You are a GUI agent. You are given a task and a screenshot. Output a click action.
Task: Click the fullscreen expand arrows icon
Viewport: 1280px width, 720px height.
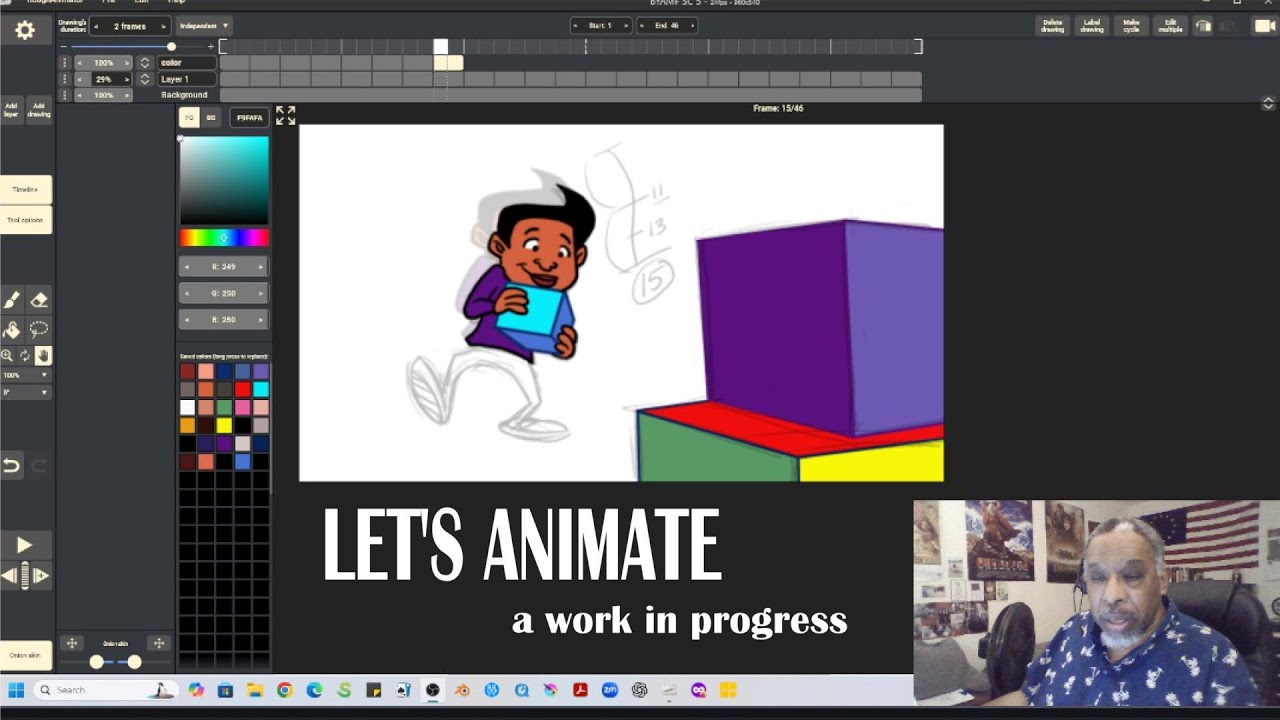pyautogui.click(x=286, y=116)
